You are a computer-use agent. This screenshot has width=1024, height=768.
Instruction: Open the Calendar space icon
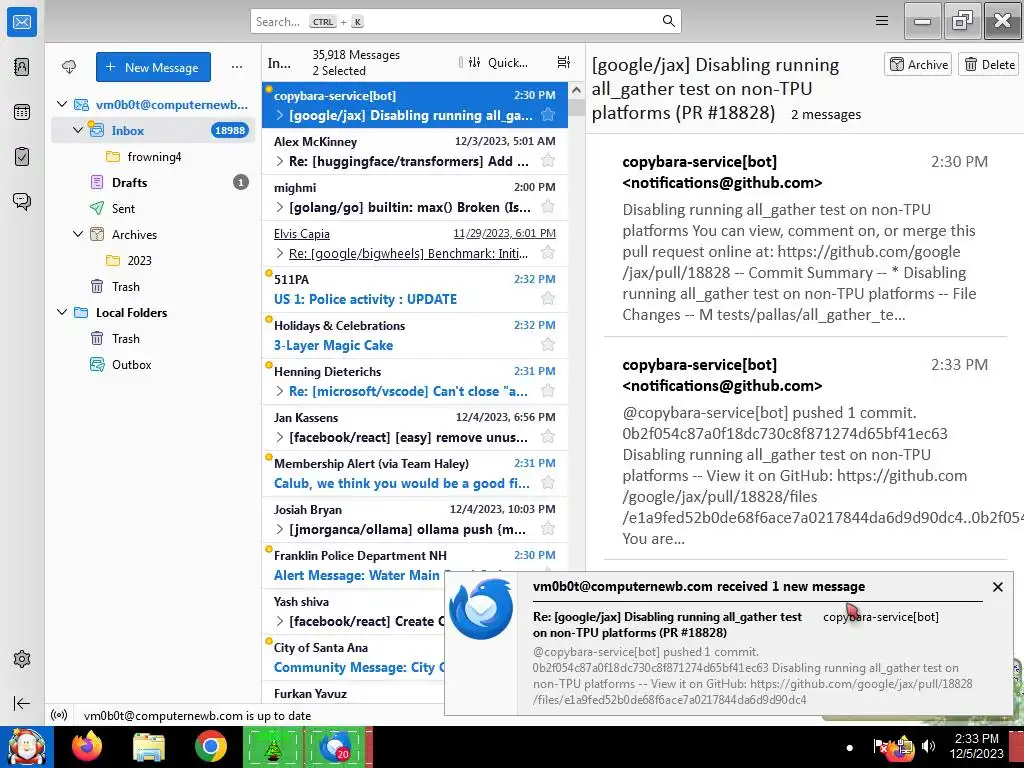pyautogui.click(x=22, y=112)
